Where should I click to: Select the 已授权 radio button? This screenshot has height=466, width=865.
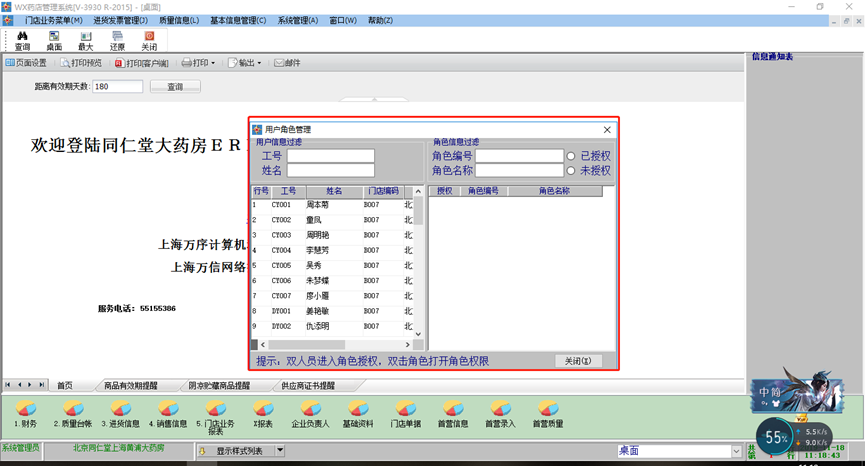(x=571, y=156)
